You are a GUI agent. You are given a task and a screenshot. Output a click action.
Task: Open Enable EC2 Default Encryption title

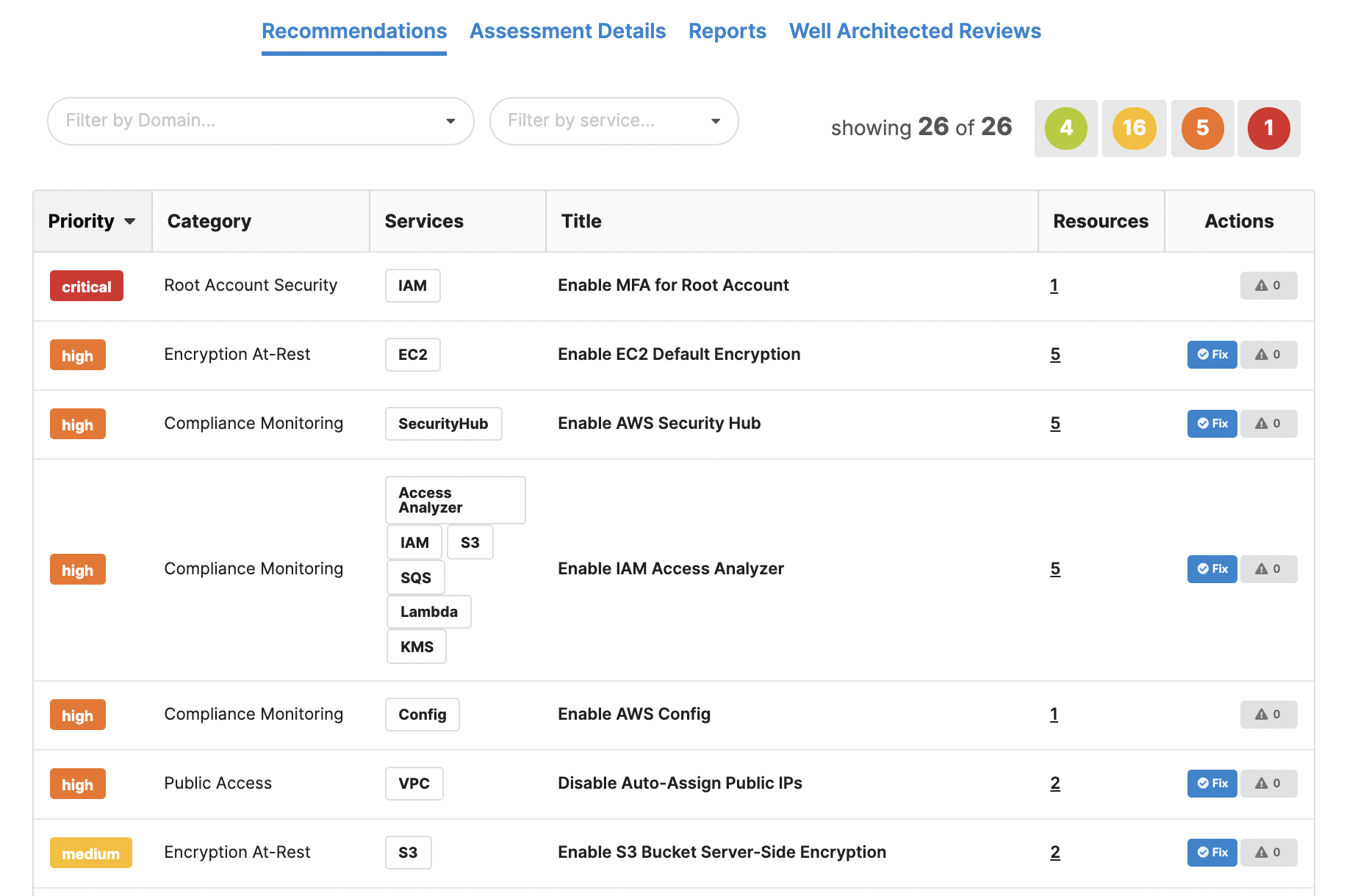pyautogui.click(x=679, y=354)
